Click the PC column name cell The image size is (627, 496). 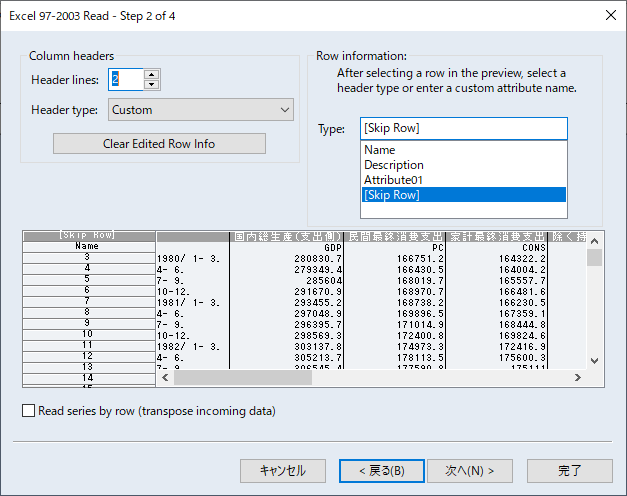(x=395, y=248)
